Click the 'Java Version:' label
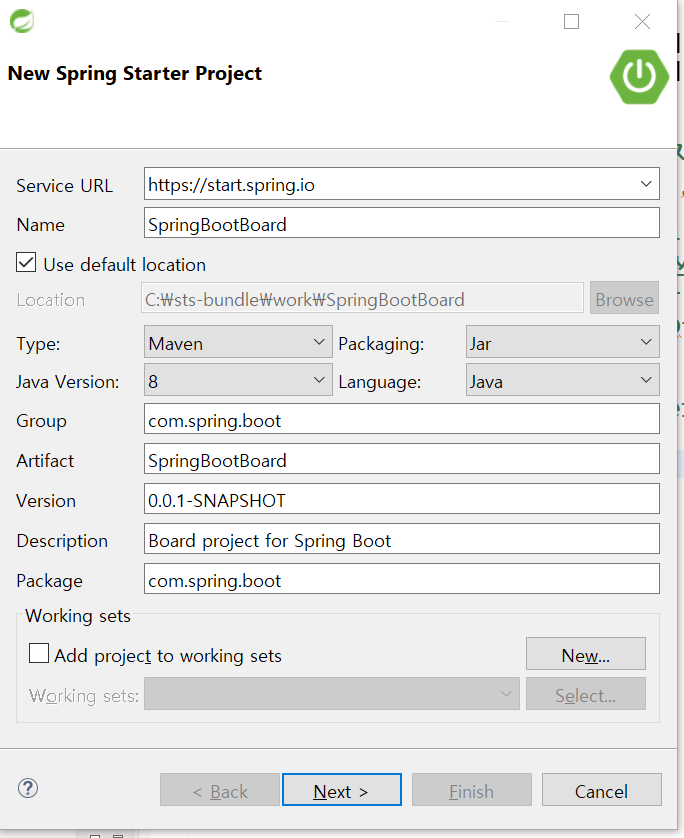Viewport: 684px width, 838px height. [x=67, y=382]
